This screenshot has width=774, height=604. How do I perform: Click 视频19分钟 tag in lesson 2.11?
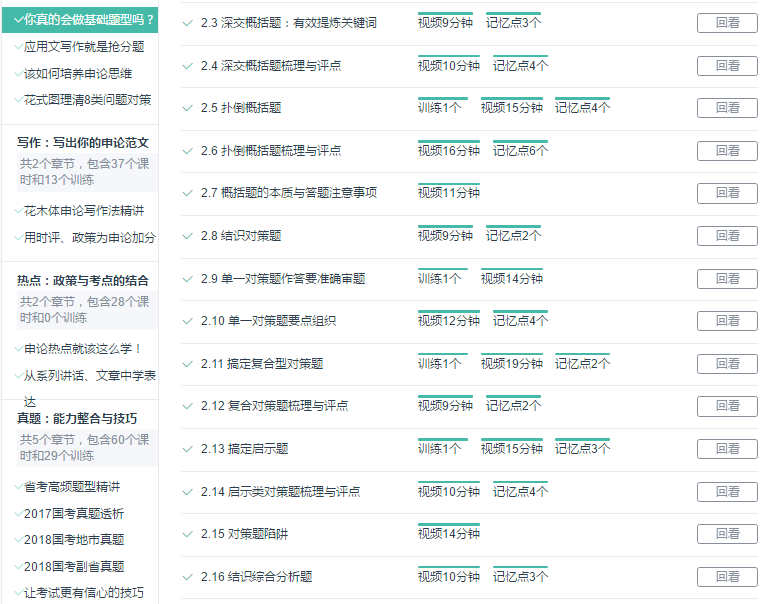[512, 363]
